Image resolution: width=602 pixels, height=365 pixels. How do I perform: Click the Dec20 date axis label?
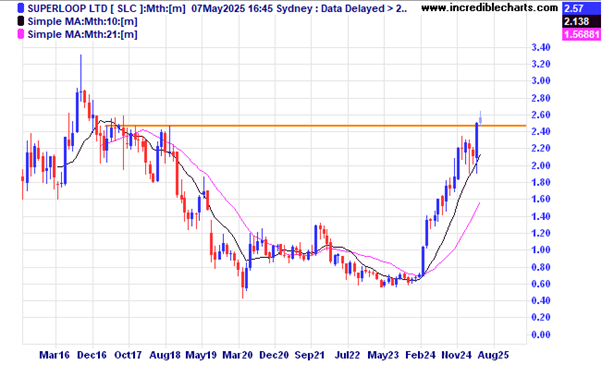pos(274,355)
